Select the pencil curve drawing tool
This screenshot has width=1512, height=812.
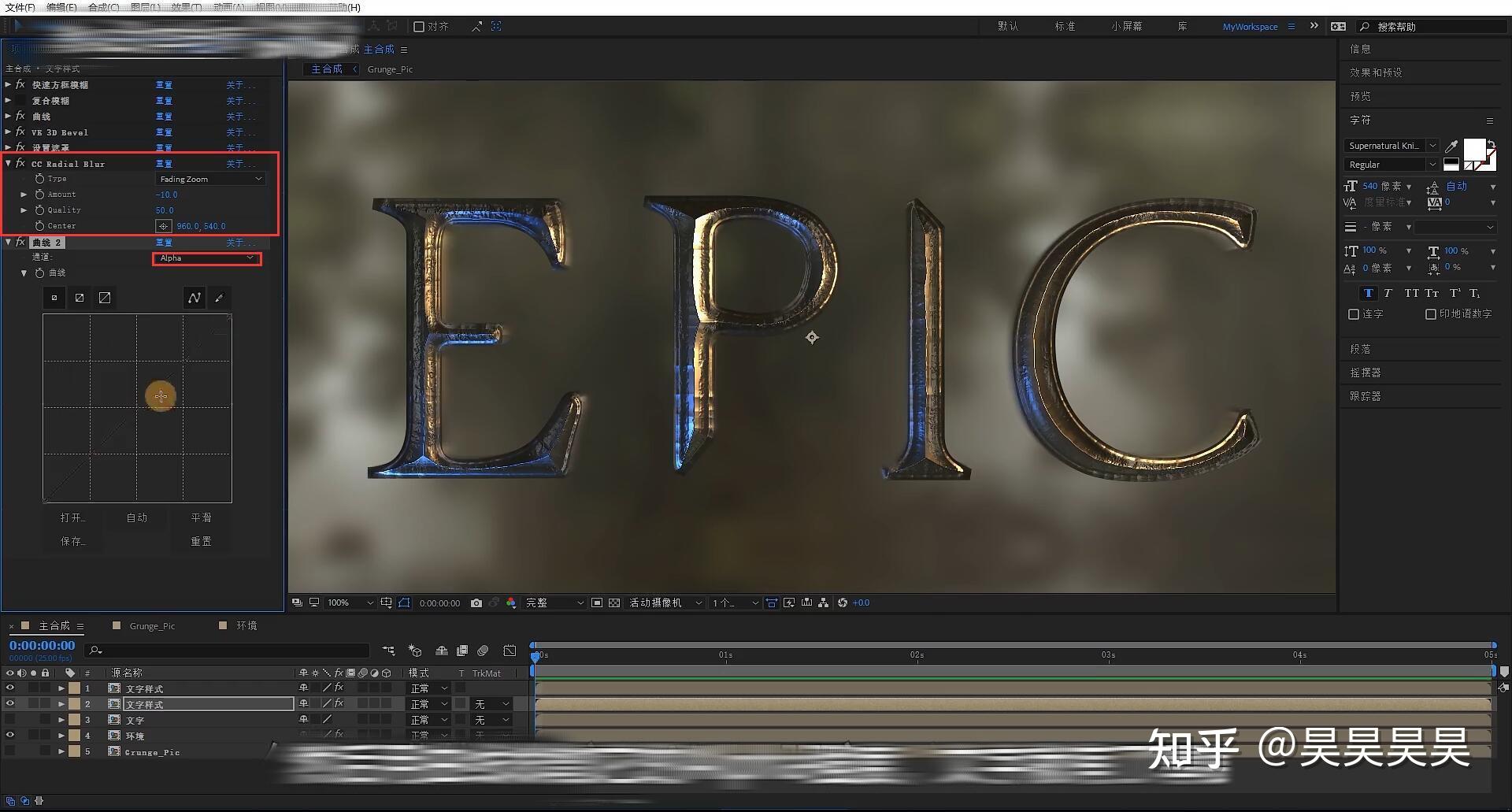pos(220,298)
